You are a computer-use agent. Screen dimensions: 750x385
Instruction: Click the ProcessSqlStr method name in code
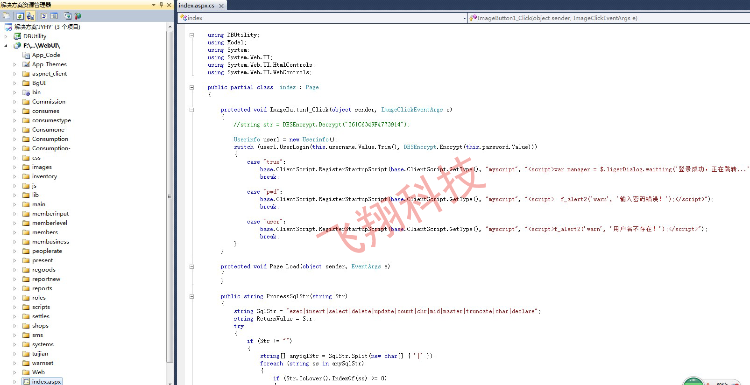(289, 296)
